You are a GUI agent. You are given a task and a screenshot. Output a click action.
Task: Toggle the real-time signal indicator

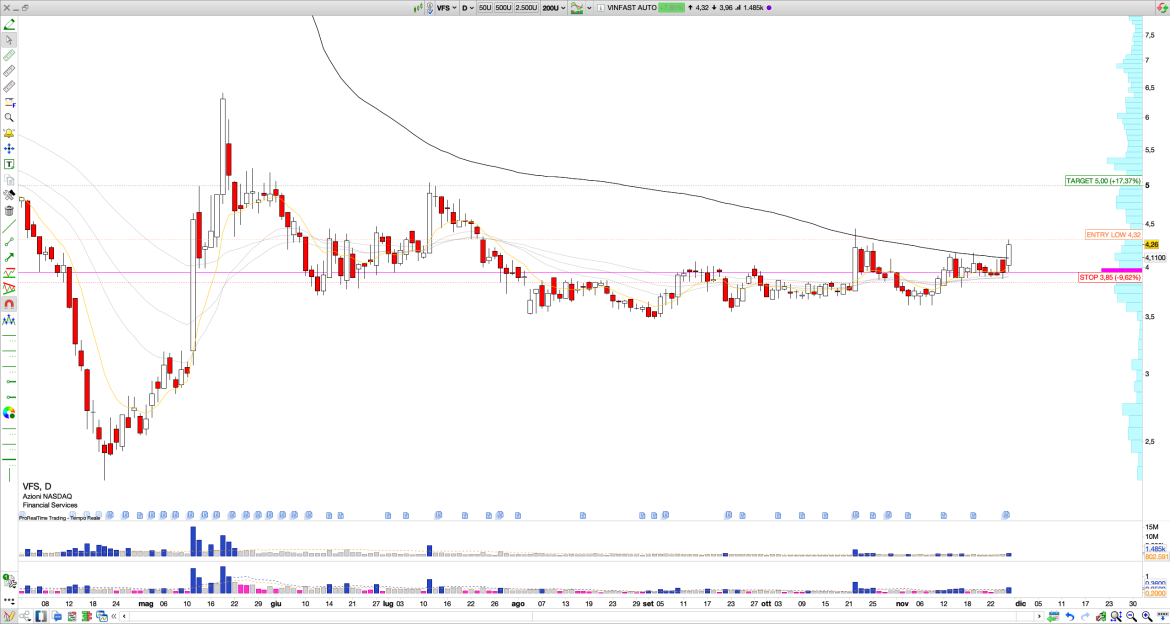(418, 7)
